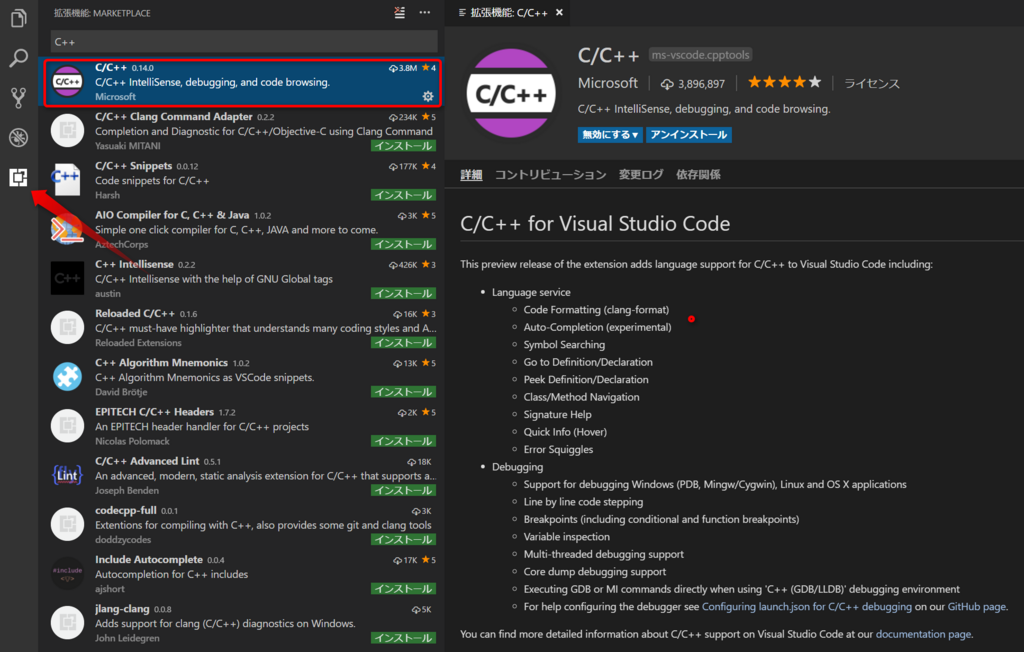
Task: Click ms-vscode.cpptools identifier badge
Action: pos(700,55)
